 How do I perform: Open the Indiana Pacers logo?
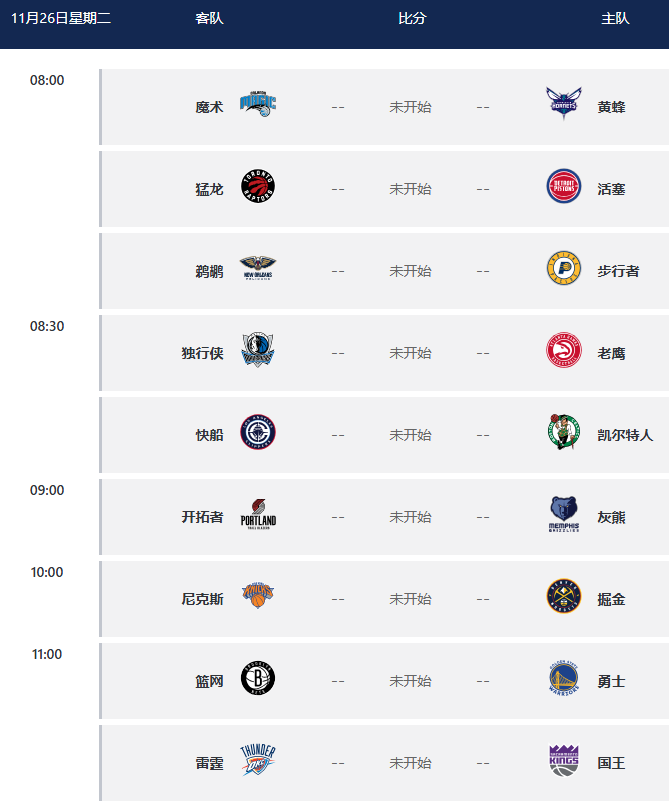coord(564,268)
